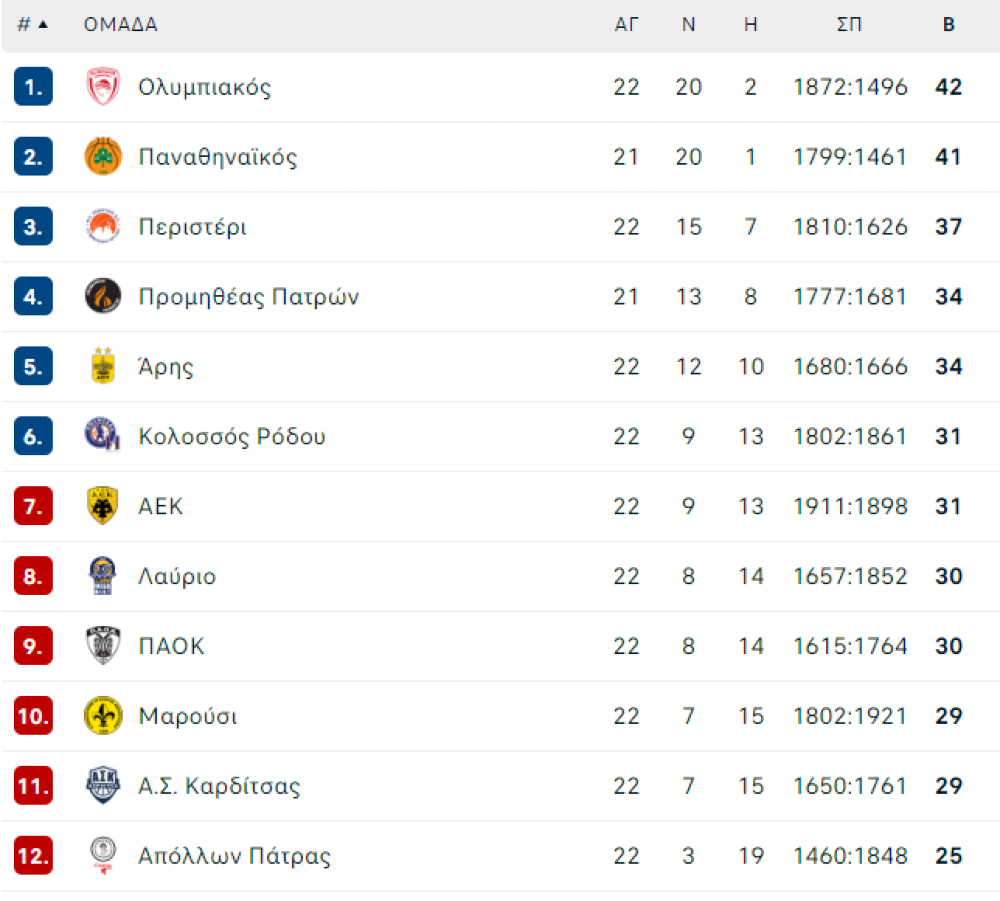Open the Lavrio team logo

[103, 575]
